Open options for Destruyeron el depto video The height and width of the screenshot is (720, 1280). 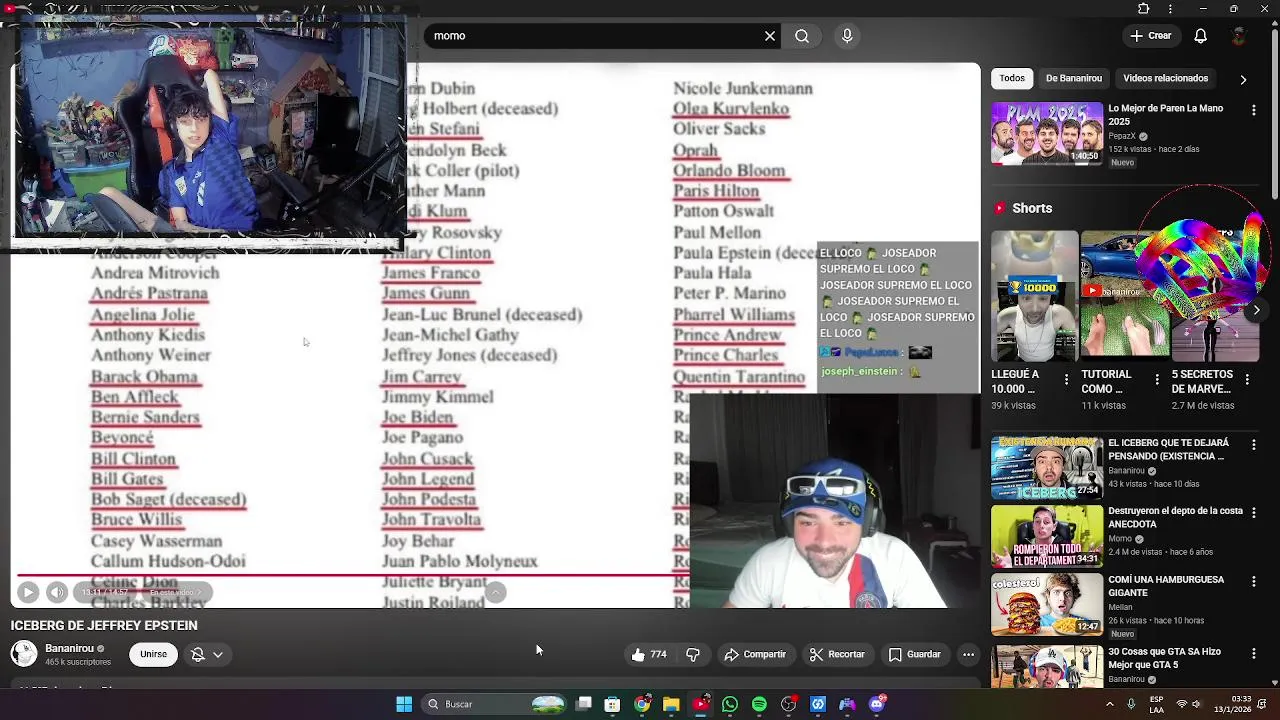click(1254, 512)
